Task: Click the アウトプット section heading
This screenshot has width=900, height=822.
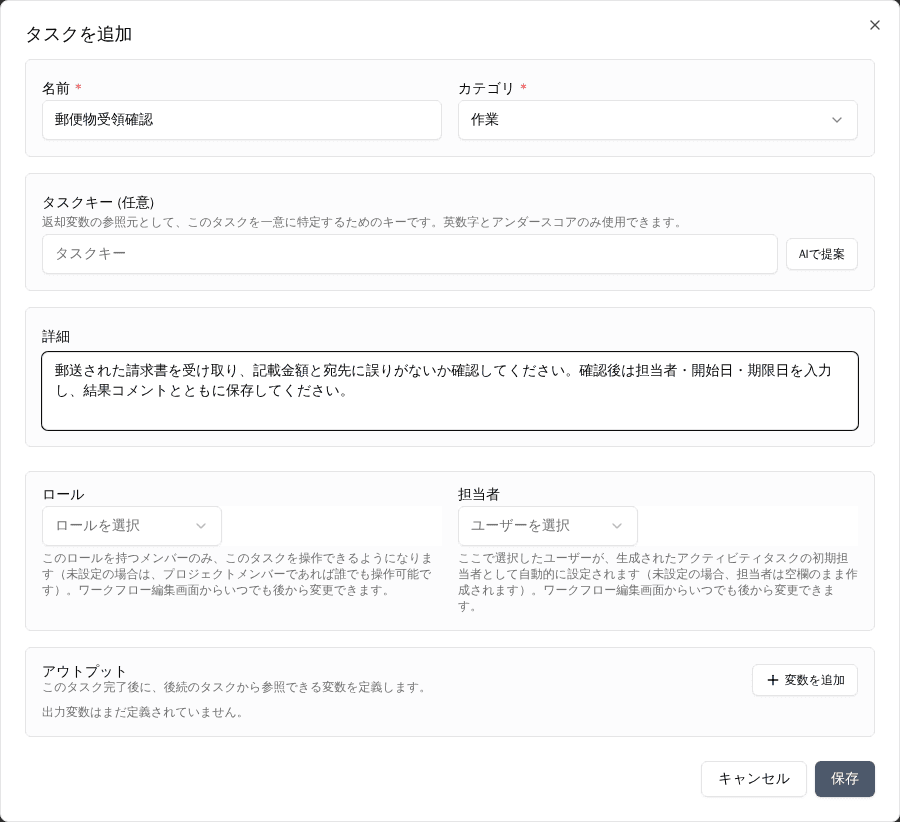Action: click(84, 671)
